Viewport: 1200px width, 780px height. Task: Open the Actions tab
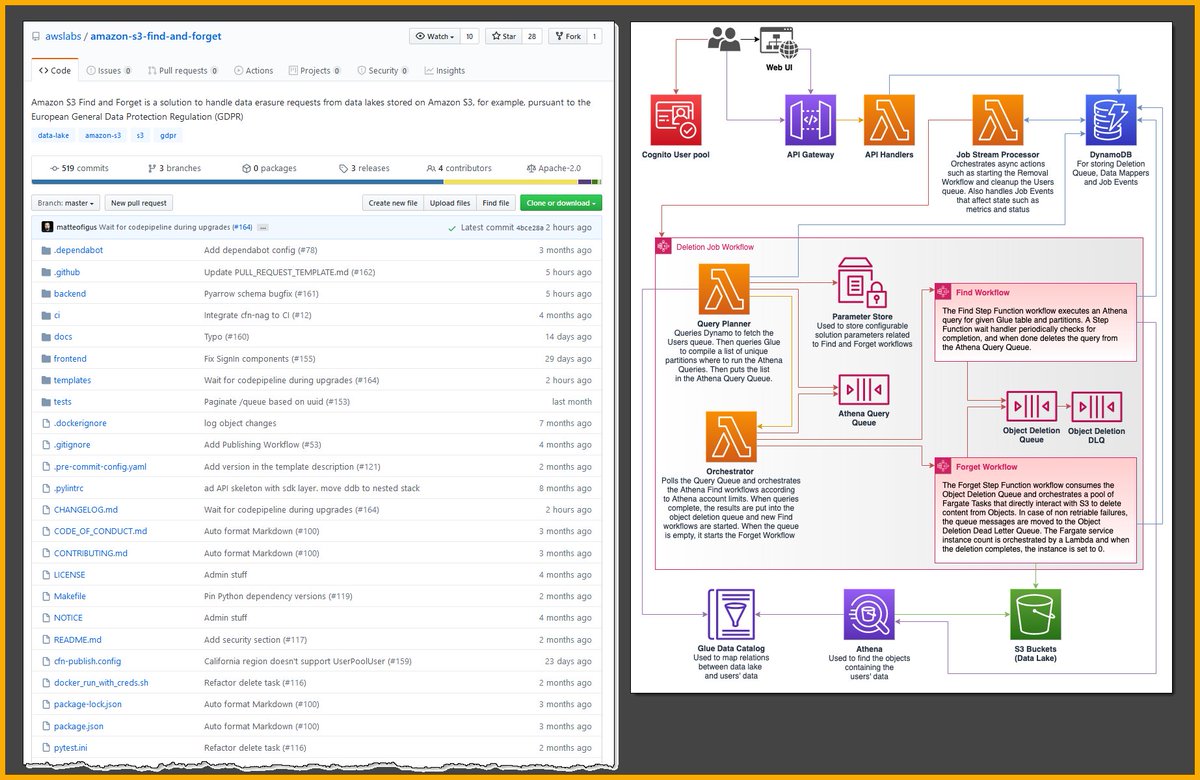(x=254, y=71)
